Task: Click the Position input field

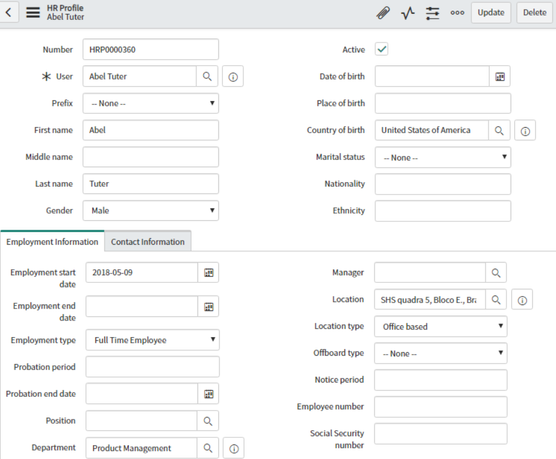Action: coord(141,421)
